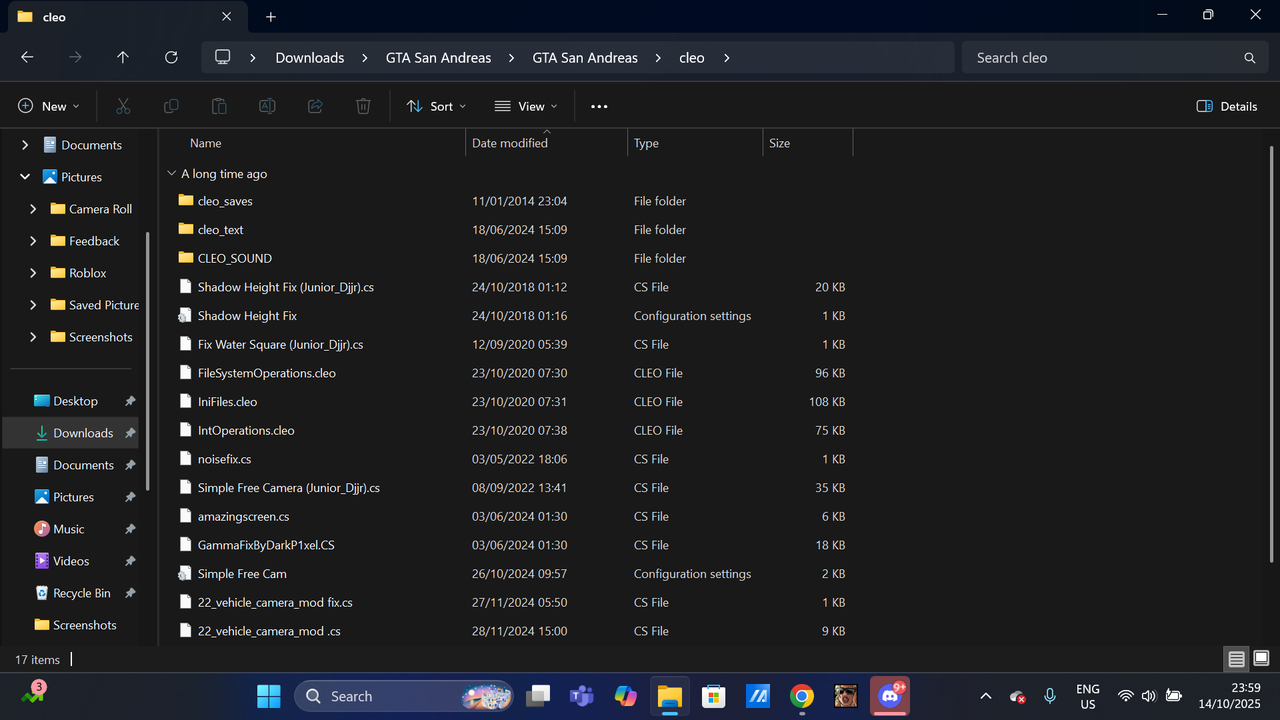Click the Cut scissors icon in toolbar
This screenshot has width=1280, height=720.
tap(123, 106)
